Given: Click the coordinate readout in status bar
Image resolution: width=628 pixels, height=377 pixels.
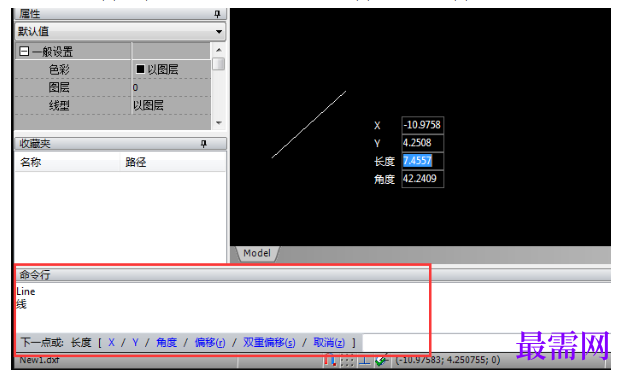Looking at the screenshot, I should pos(448,360).
